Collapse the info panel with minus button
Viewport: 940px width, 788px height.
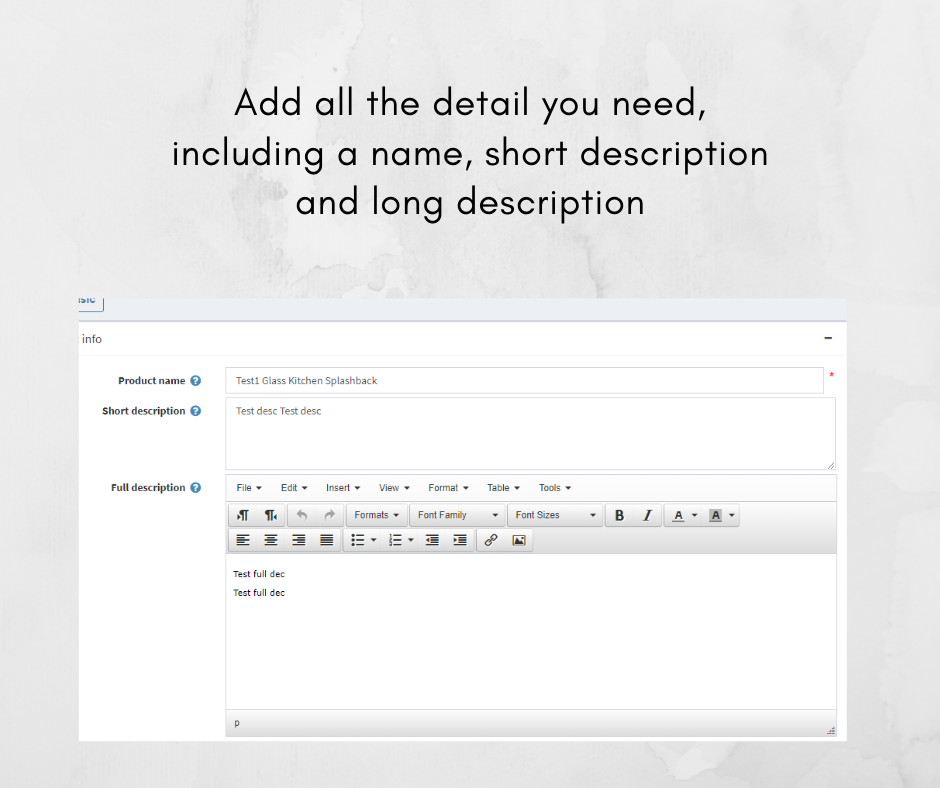pyautogui.click(x=827, y=339)
